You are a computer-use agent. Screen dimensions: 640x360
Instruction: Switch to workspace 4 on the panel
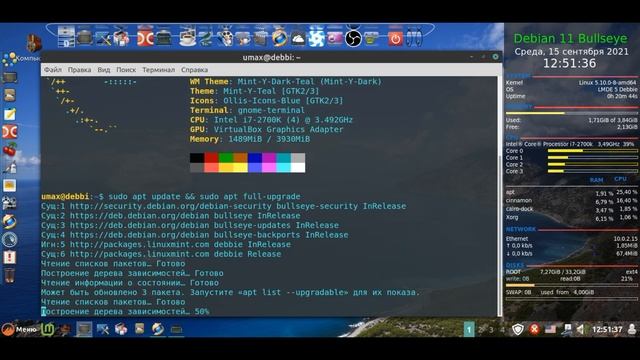(x=502, y=329)
